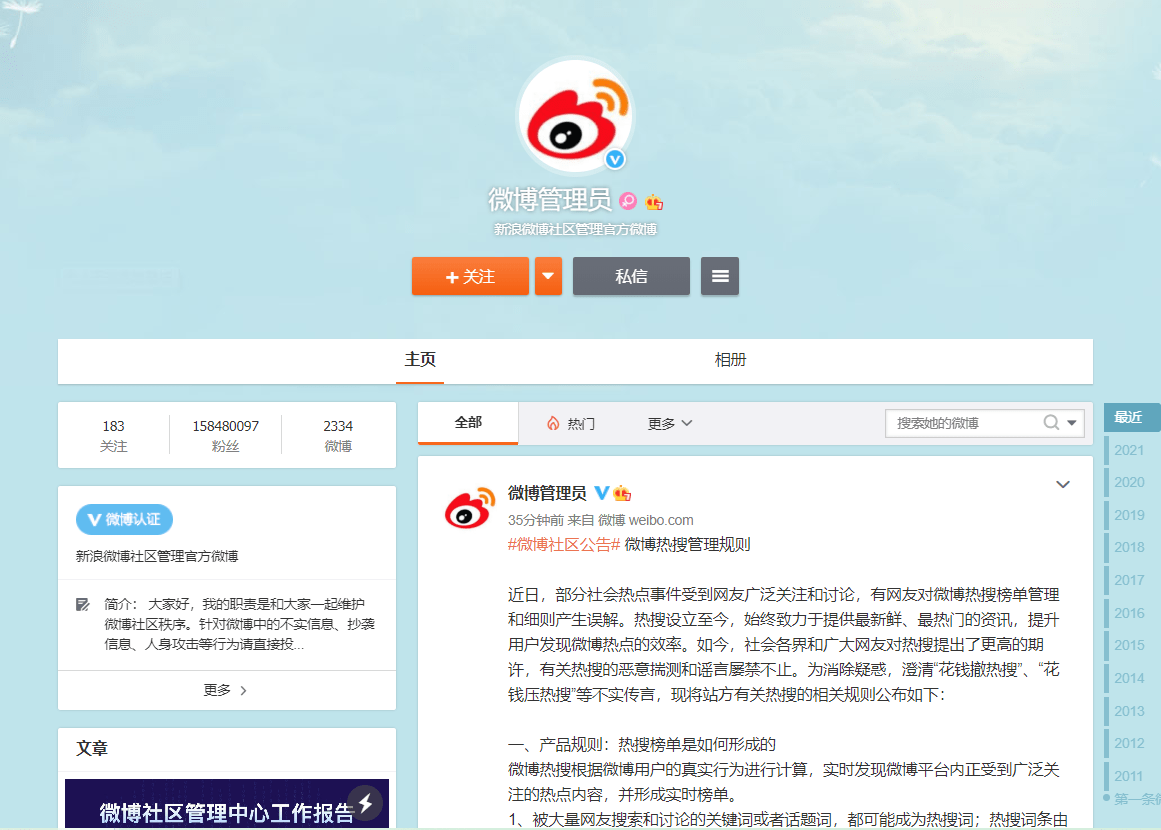This screenshot has height=830, width=1161.
Task: Click the large Weibo profile avatar
Action: pos(575,118)
